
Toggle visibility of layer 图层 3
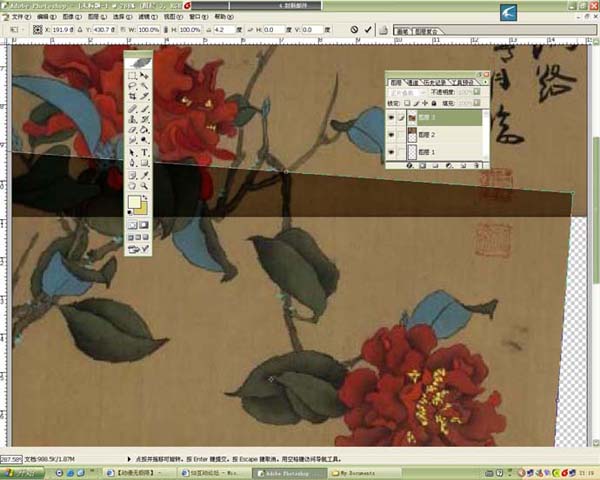[x=391, y=118]
